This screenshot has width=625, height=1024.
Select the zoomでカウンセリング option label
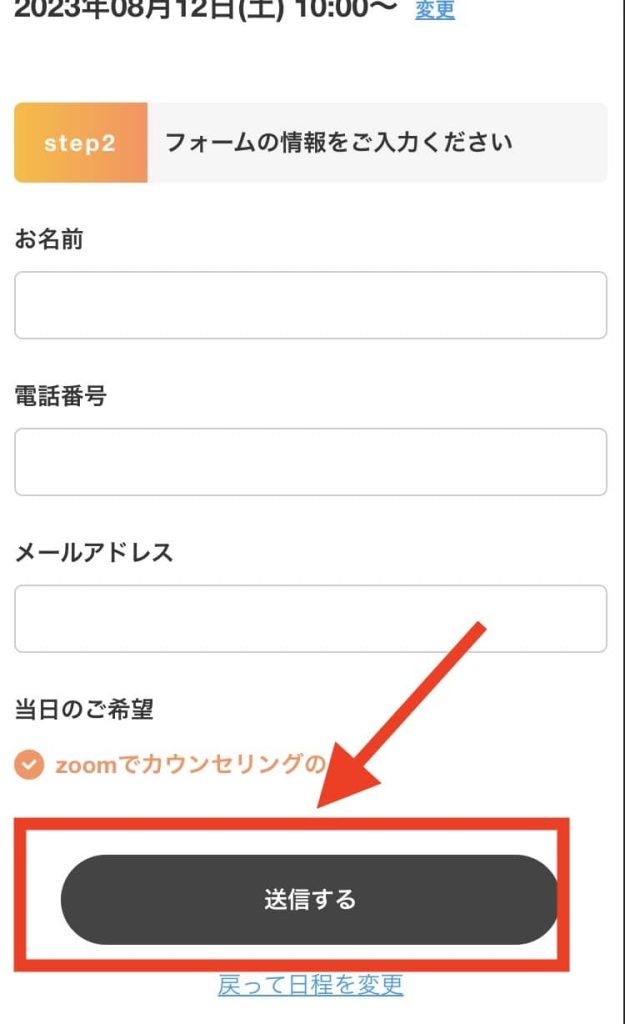click(190, 766)
